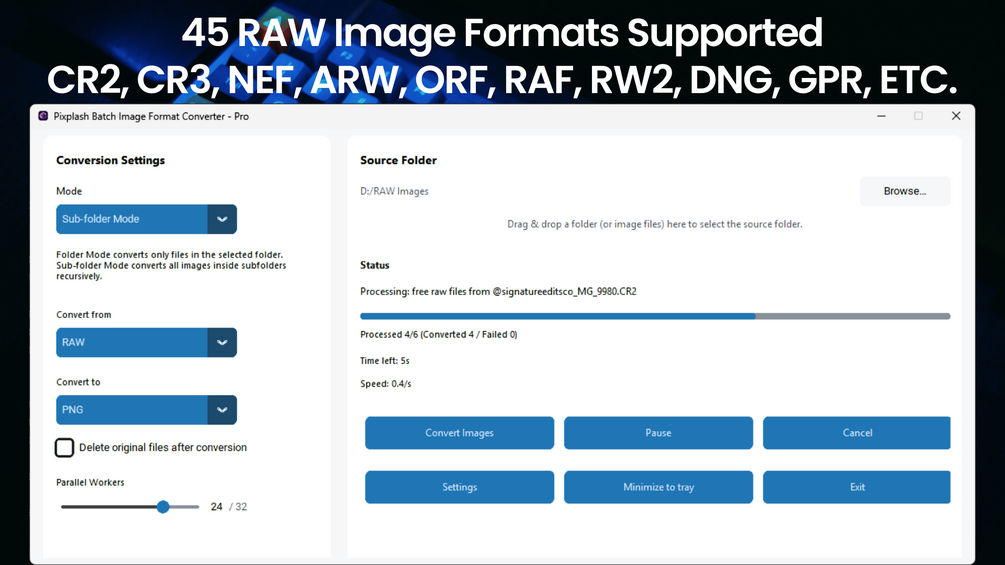This screenshot has width=1005, height=565.
Task: Click Minimize to tray button
Action: pyautogui.click(x=658, y=487)
